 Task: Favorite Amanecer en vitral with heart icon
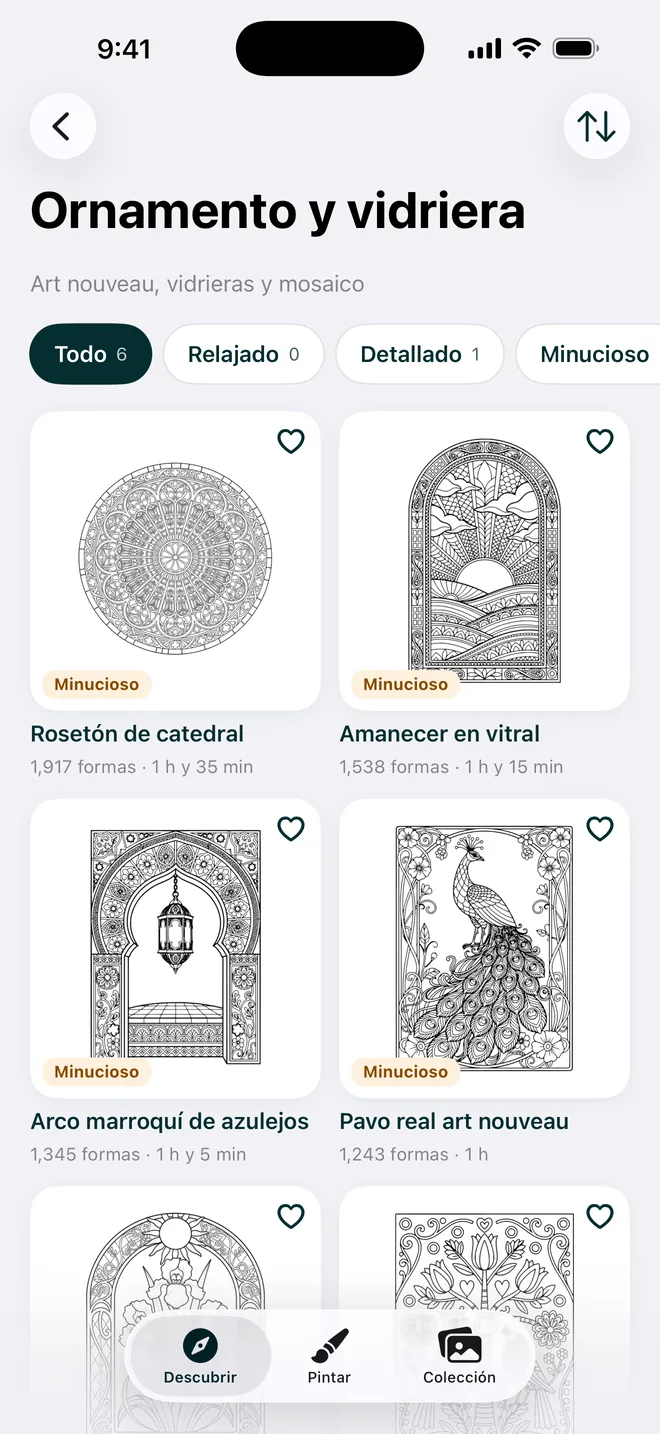600,441
